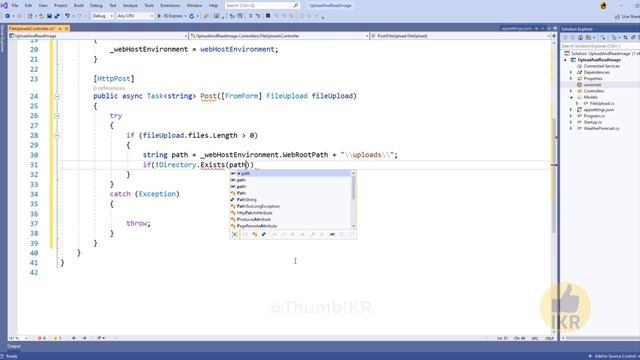Click the user account avatar icon
This screenshot has height=360, width=640.
click(x=604, y=6)
